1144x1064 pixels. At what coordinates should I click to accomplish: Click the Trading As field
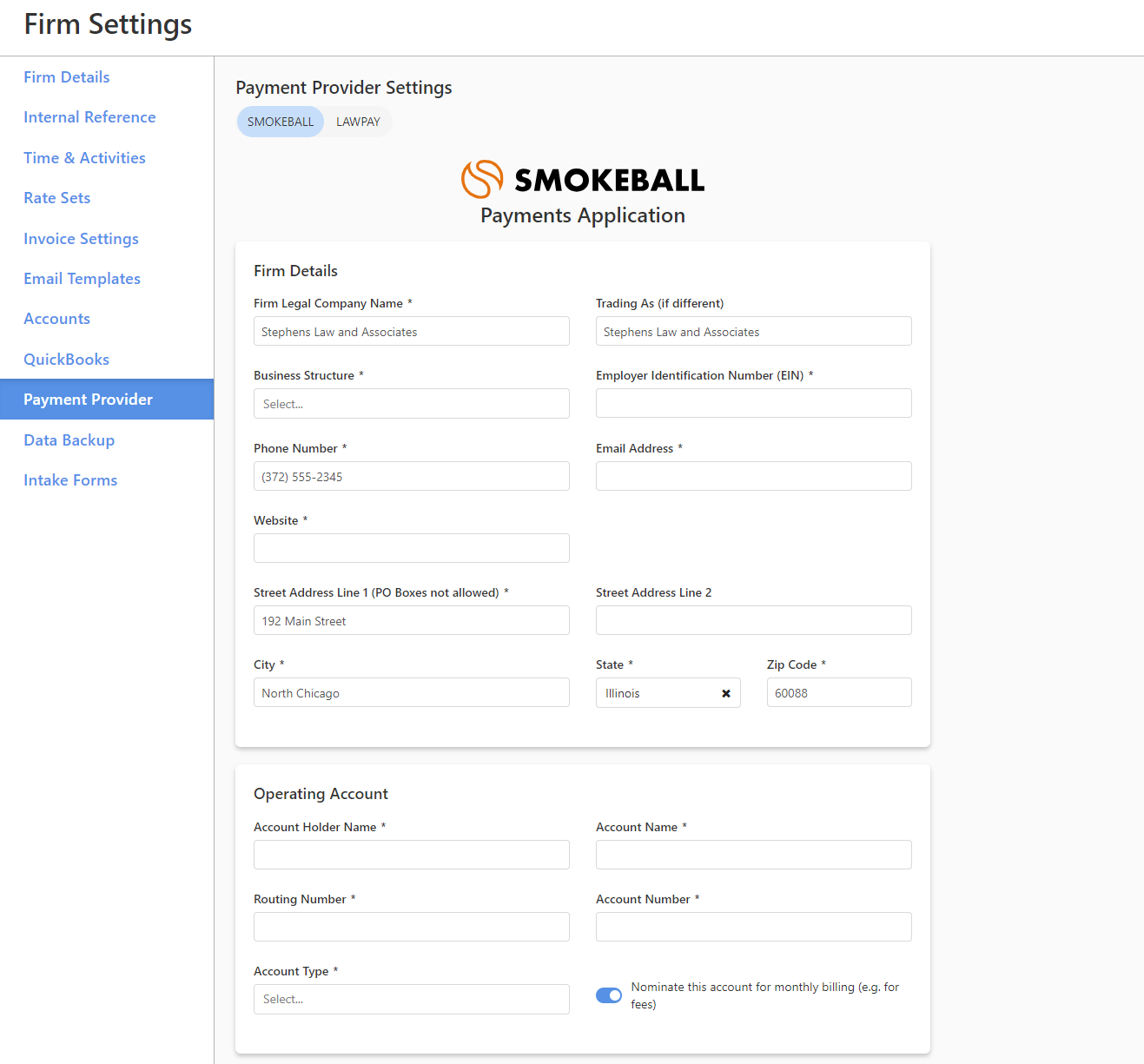[x=754, y=331]
